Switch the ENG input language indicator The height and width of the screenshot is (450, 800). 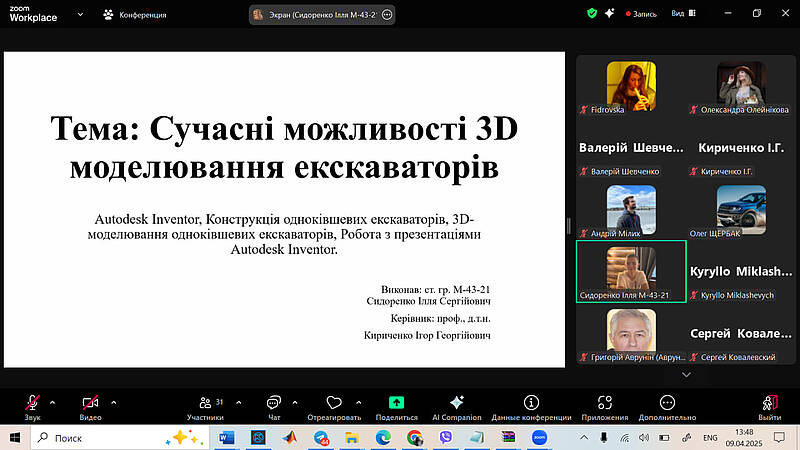point(710,438)
